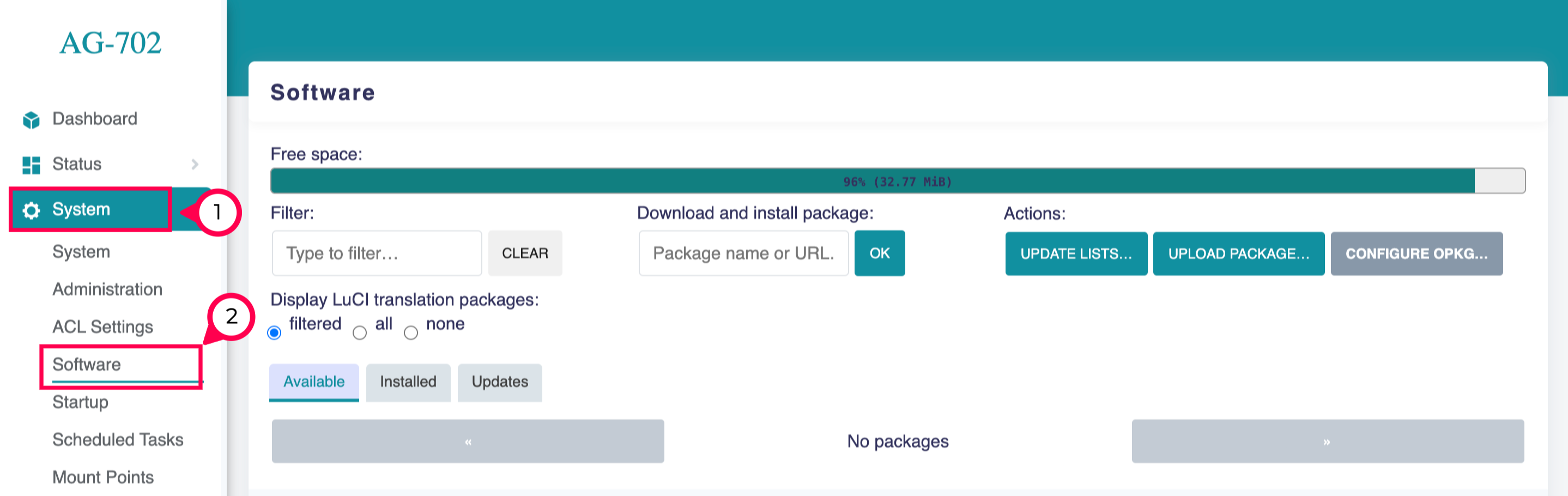Open the Available packages tab
Image resolution: width=1568 pixels, height=496 pixels.
click(x=314, y=382)
